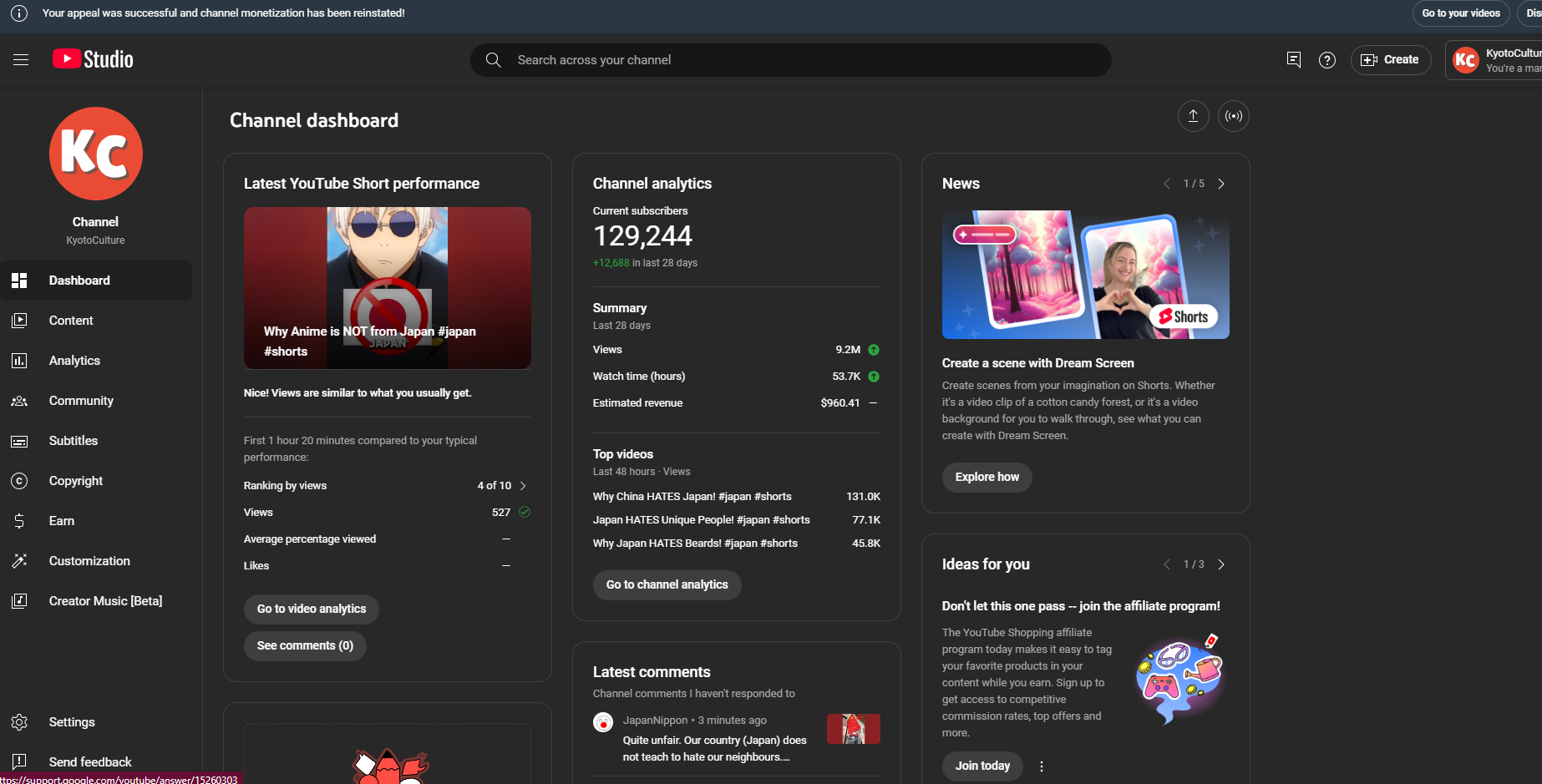Click the green up arrow beside Watch time

point(874,377)
